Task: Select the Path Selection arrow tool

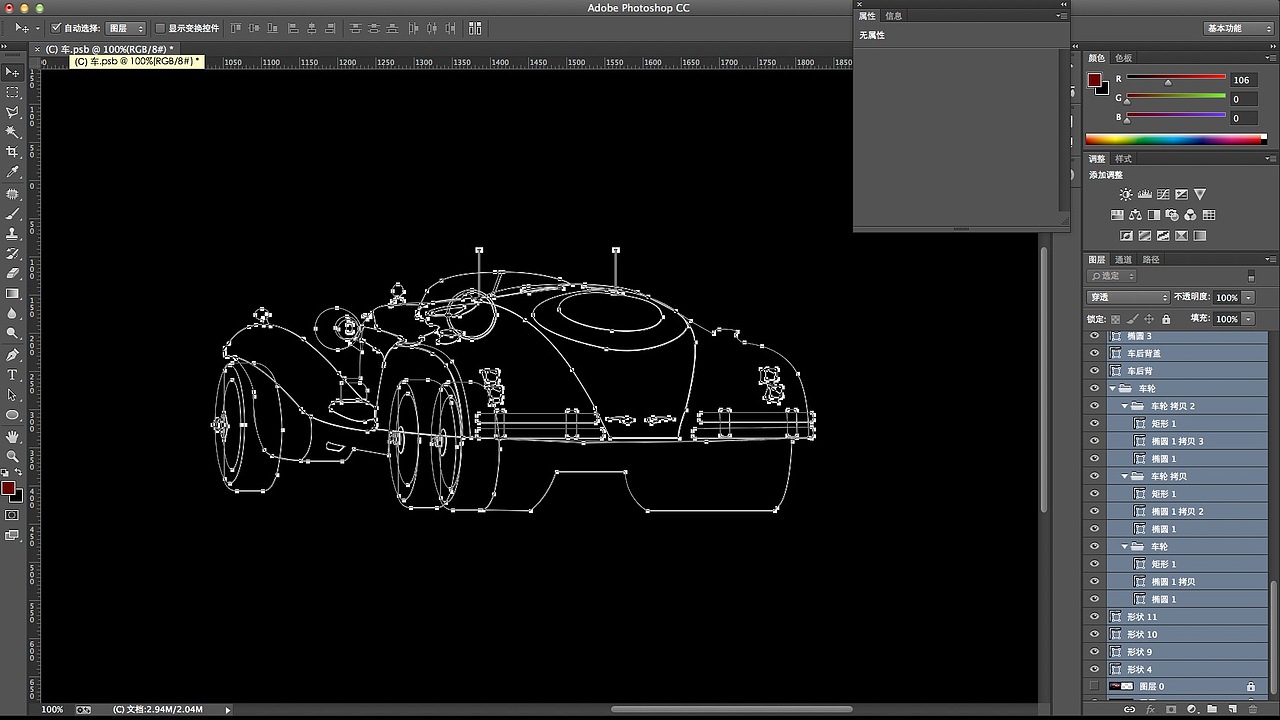Action: tap(13, 395)
